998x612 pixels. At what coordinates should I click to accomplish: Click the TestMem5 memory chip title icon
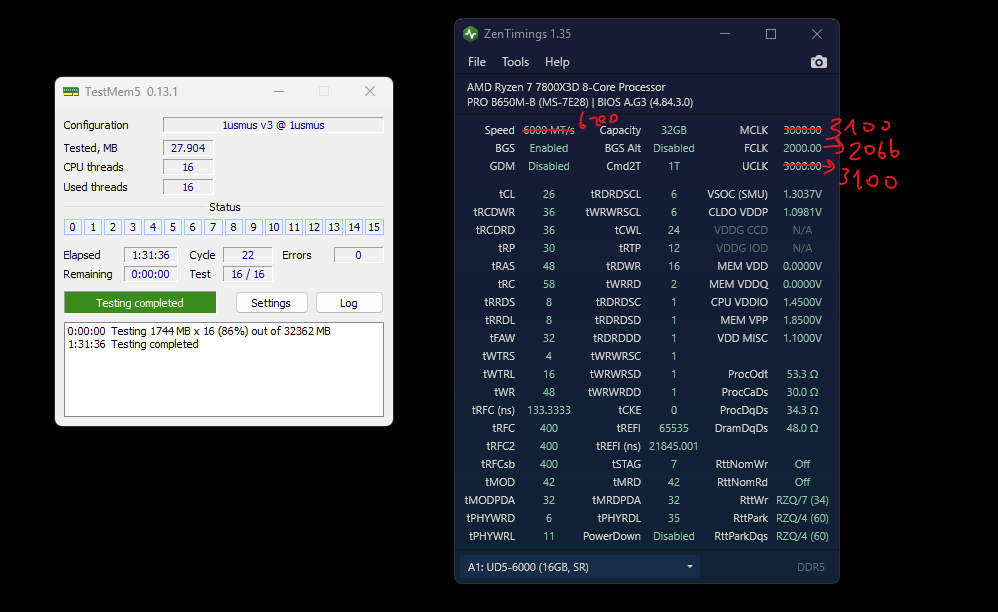click(x=71, y=92)
